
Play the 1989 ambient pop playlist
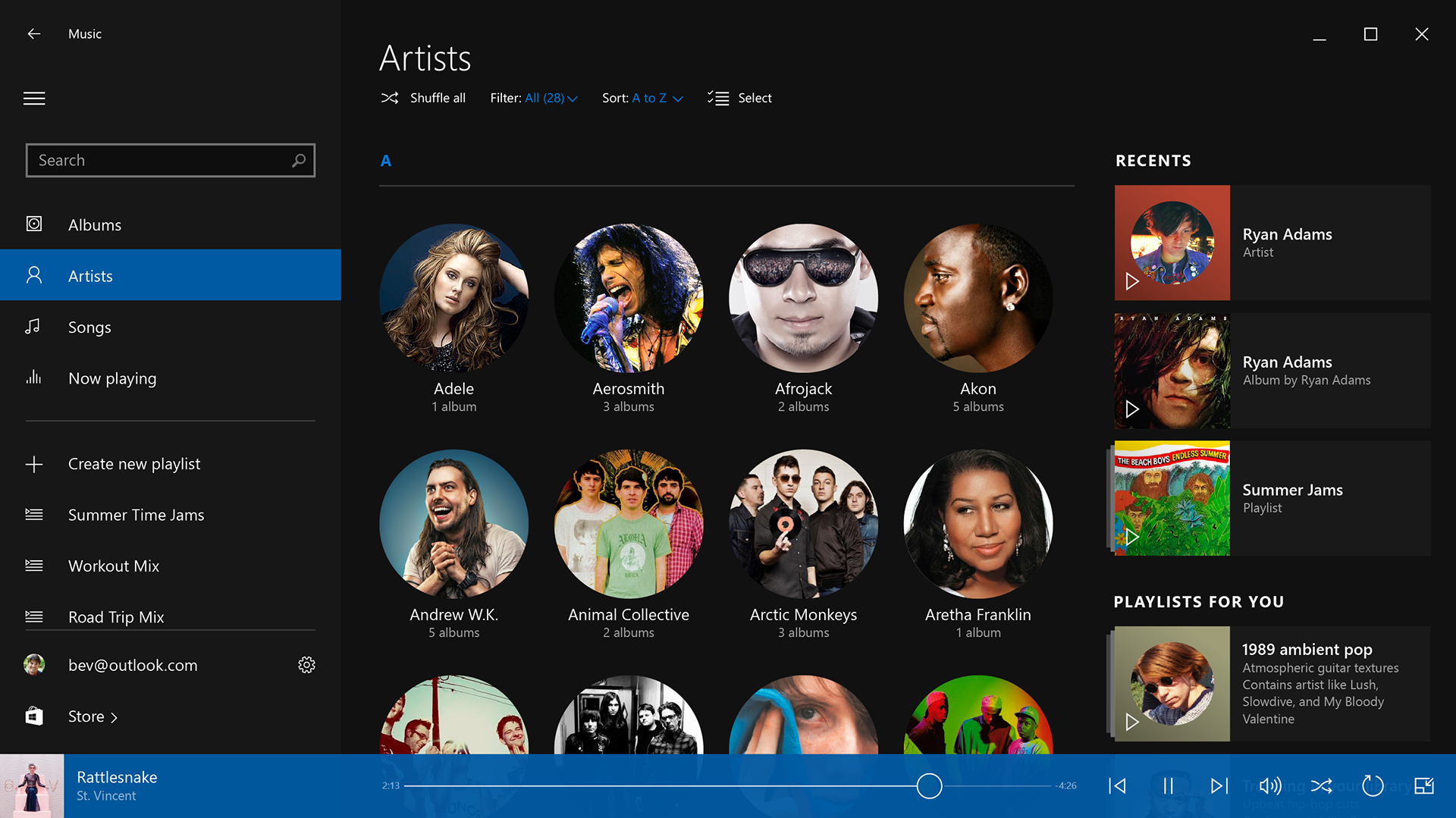click(1131, 722)
